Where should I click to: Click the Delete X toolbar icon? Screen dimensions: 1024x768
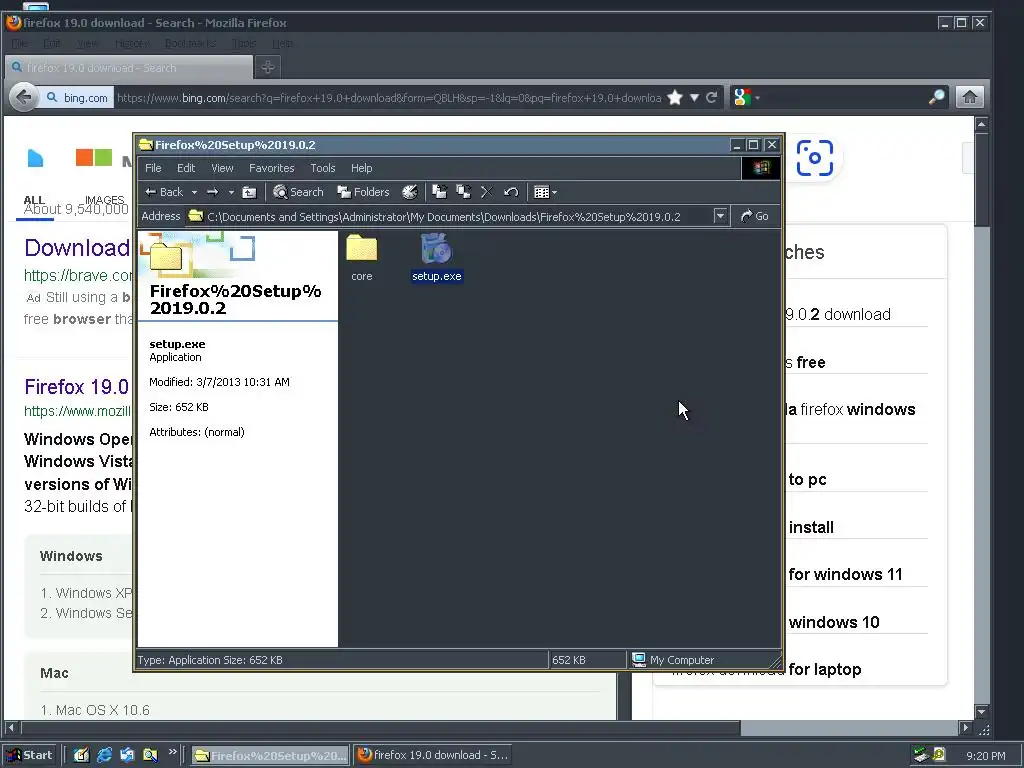tap(487, 192)
